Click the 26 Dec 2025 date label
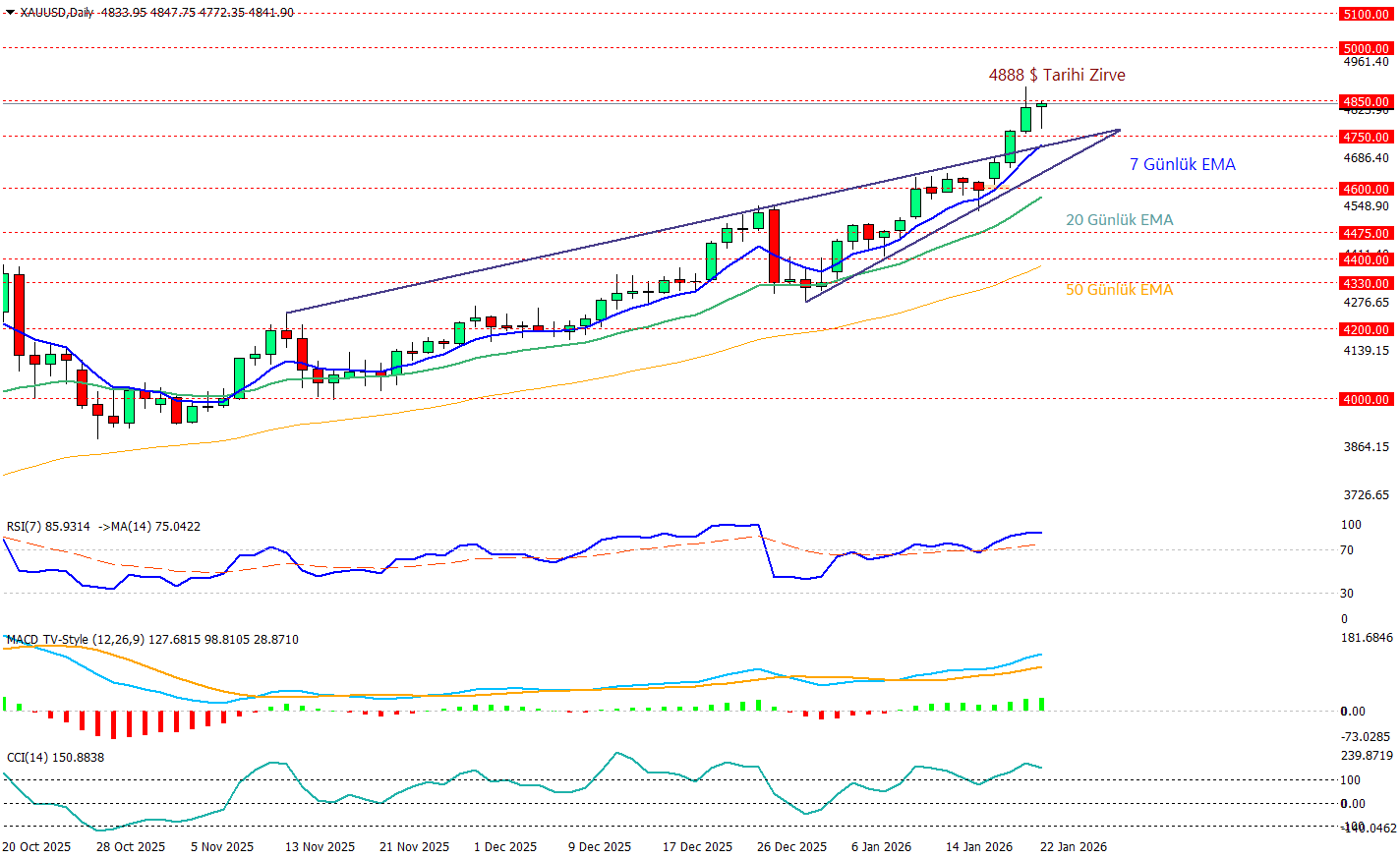1400x859 pixels. (791, 847)
